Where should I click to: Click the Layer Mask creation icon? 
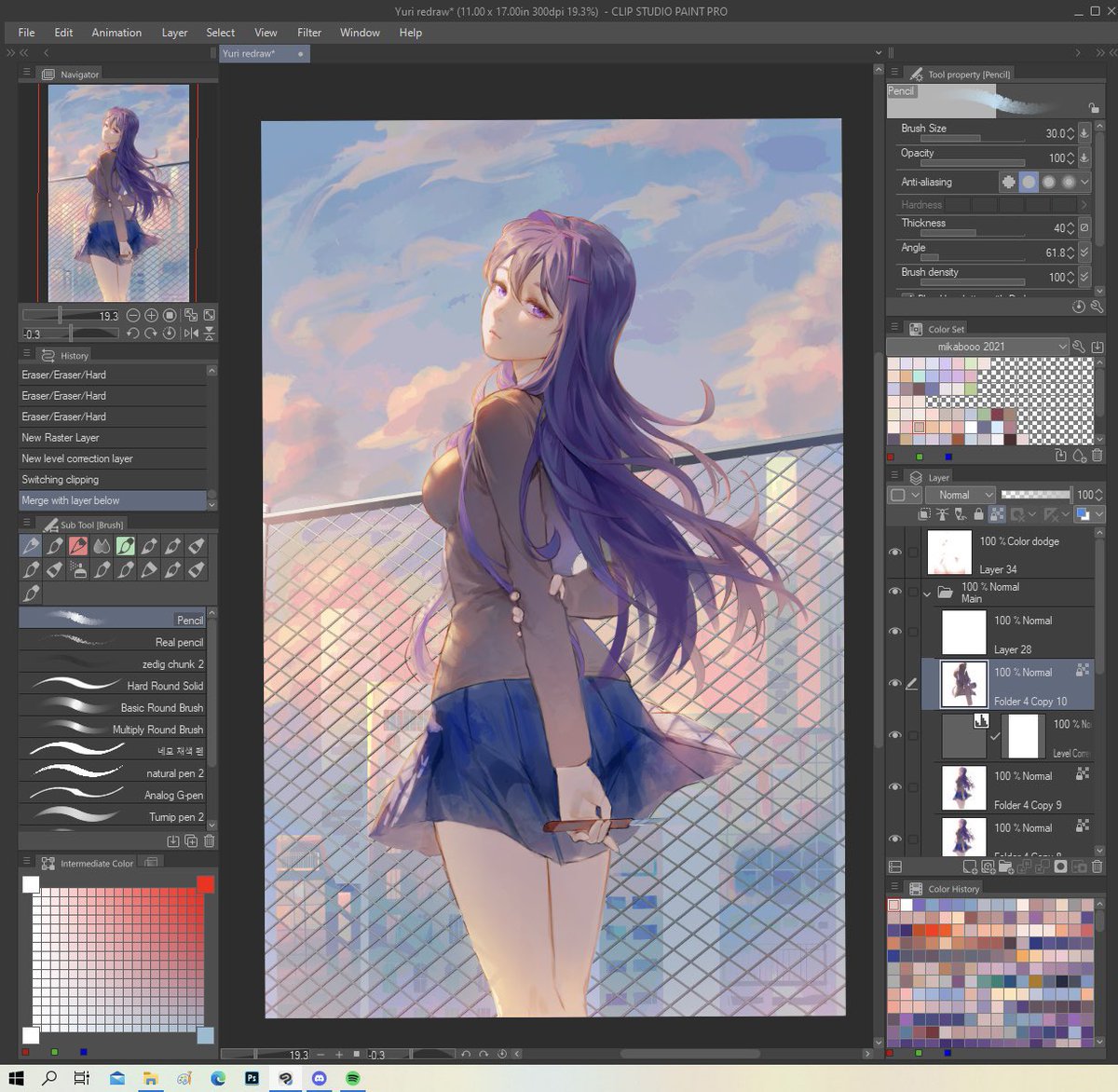(x=1059, y=867)
